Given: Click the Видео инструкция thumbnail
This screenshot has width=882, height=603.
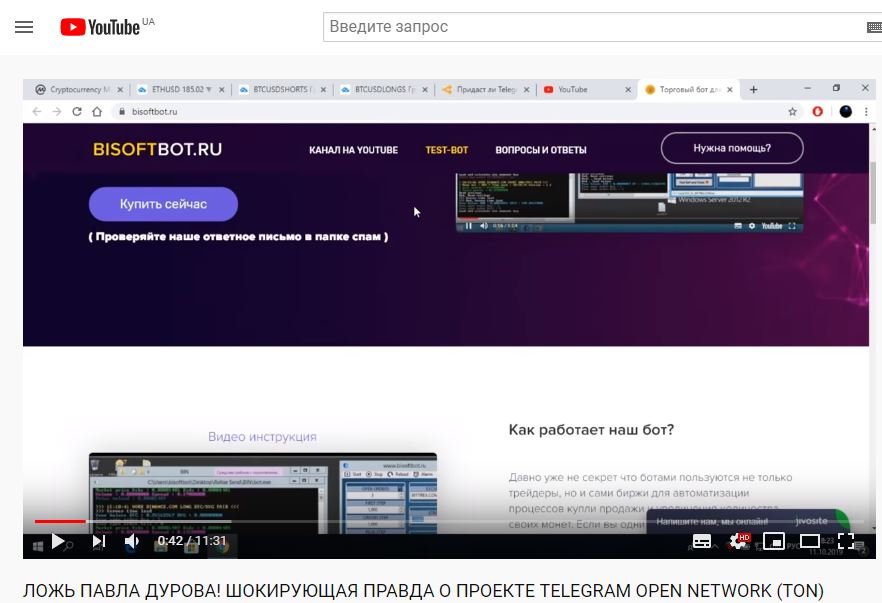Looking at the screenshot, I should [x=263, y=493].
